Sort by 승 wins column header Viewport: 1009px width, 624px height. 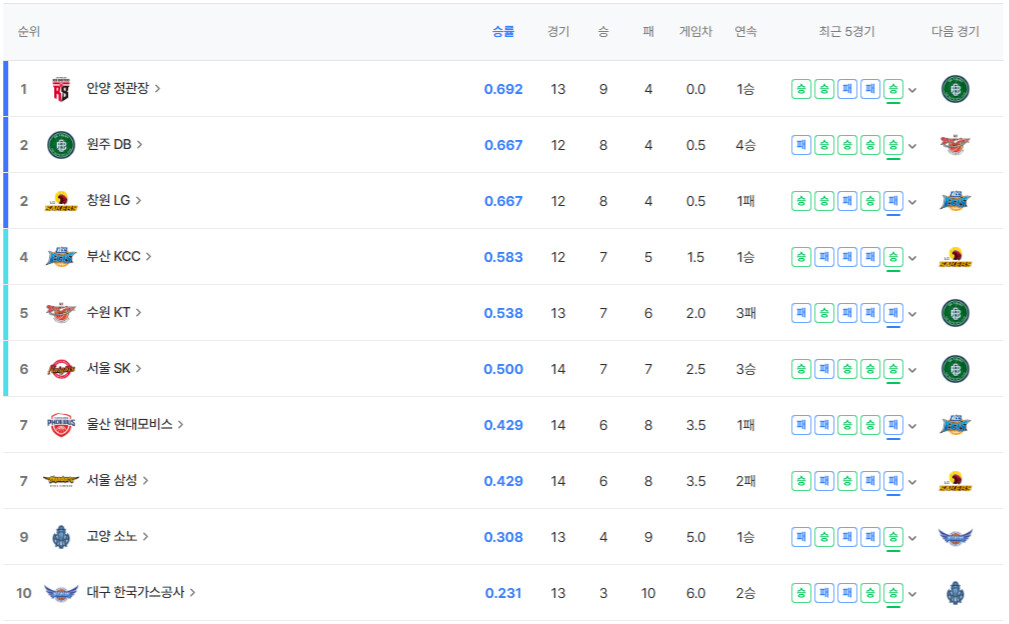tap(603, 32)
